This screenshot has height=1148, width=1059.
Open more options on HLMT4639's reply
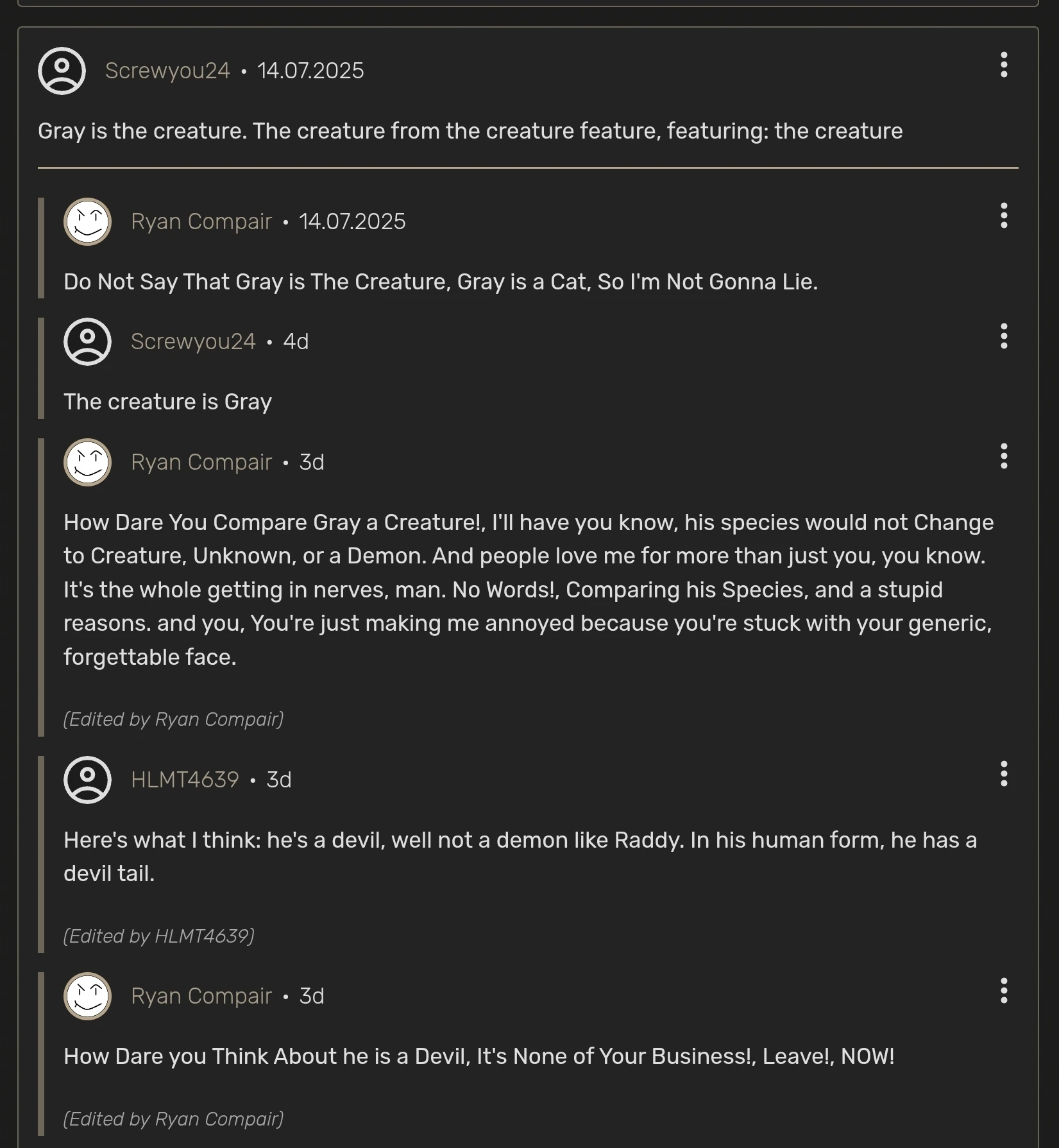tap(1004, 774)
